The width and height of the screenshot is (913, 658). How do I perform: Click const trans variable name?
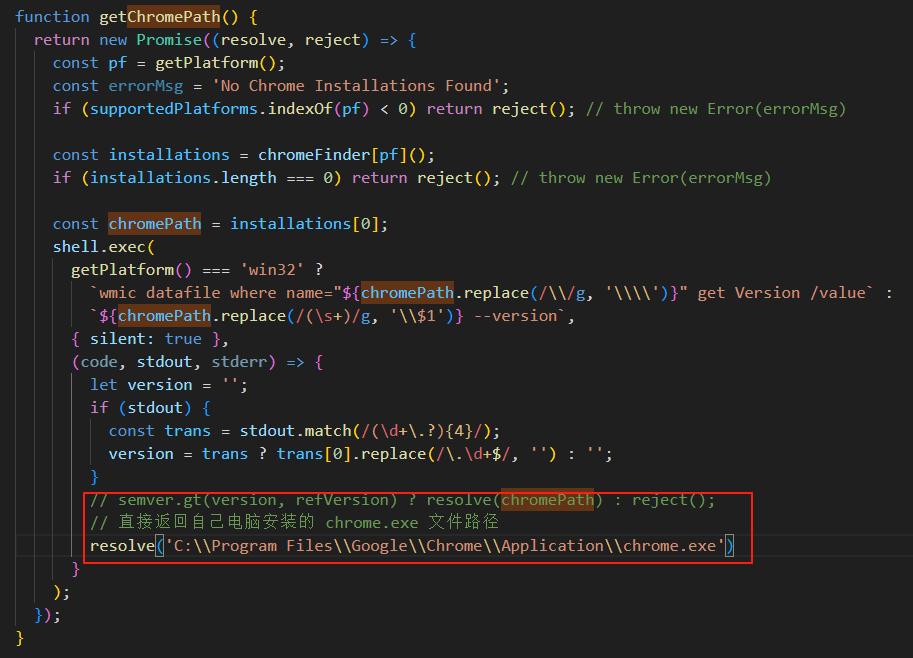tap(187, 431)
